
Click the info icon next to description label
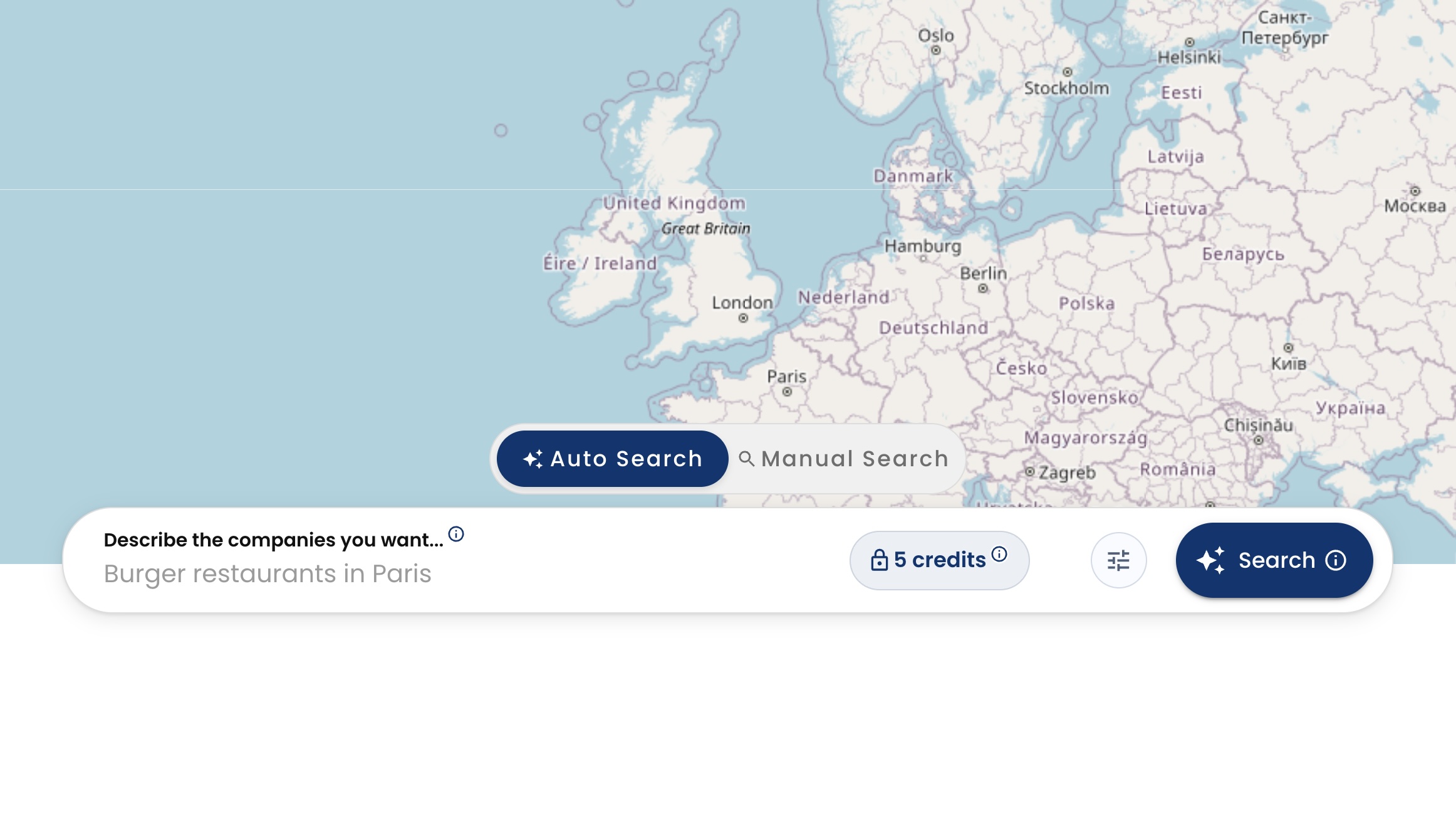click(456, 534)
